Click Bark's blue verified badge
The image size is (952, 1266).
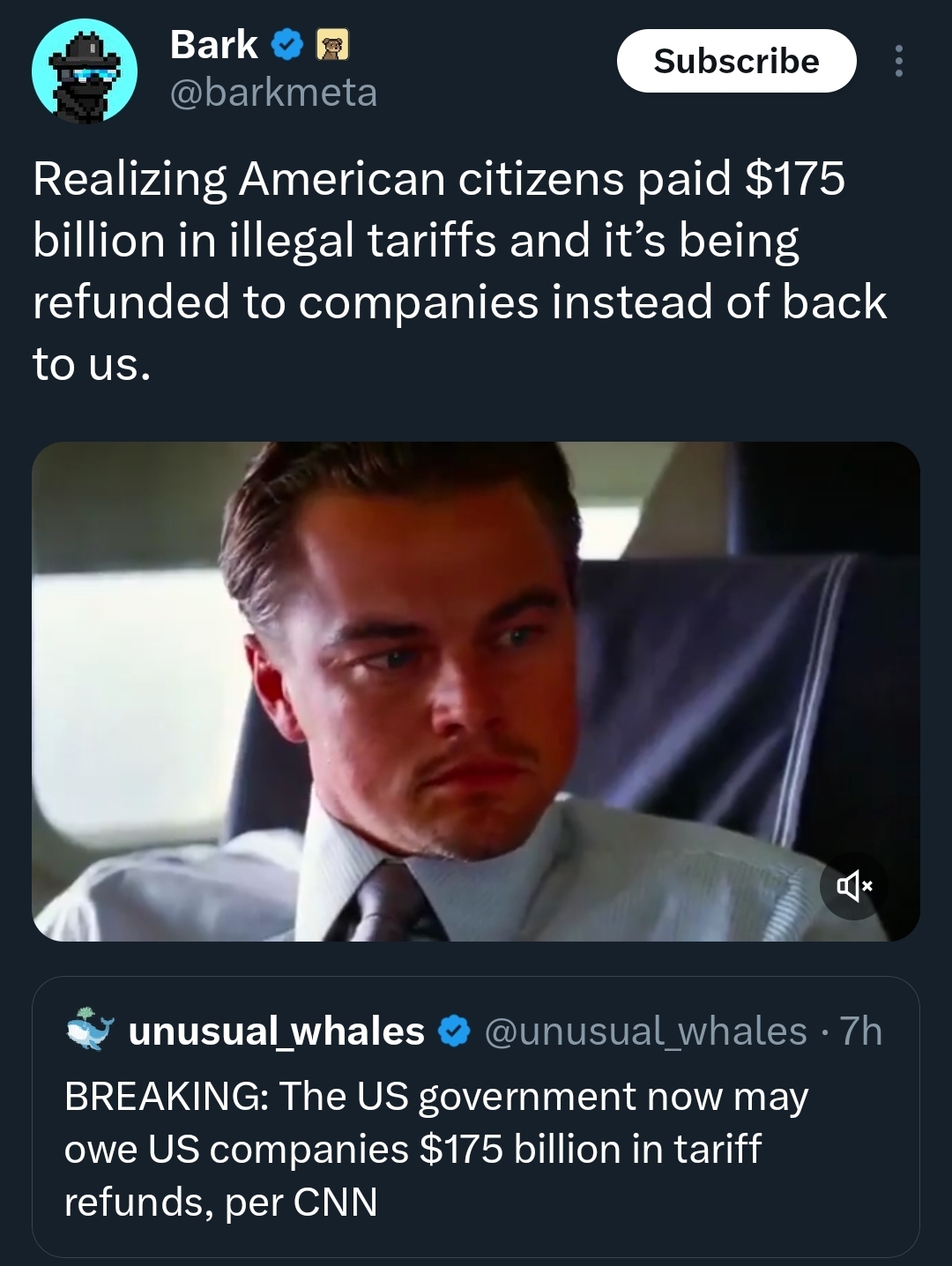pyautogui.click(x=287, y=44)
